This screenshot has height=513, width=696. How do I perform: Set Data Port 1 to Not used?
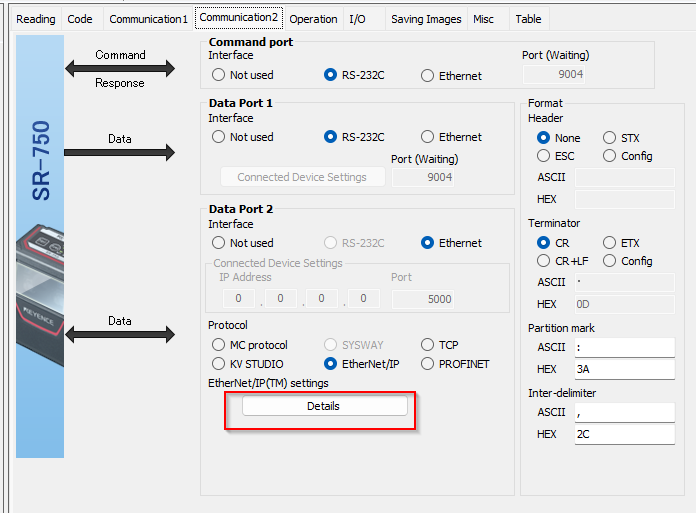(x=243, y=137)
